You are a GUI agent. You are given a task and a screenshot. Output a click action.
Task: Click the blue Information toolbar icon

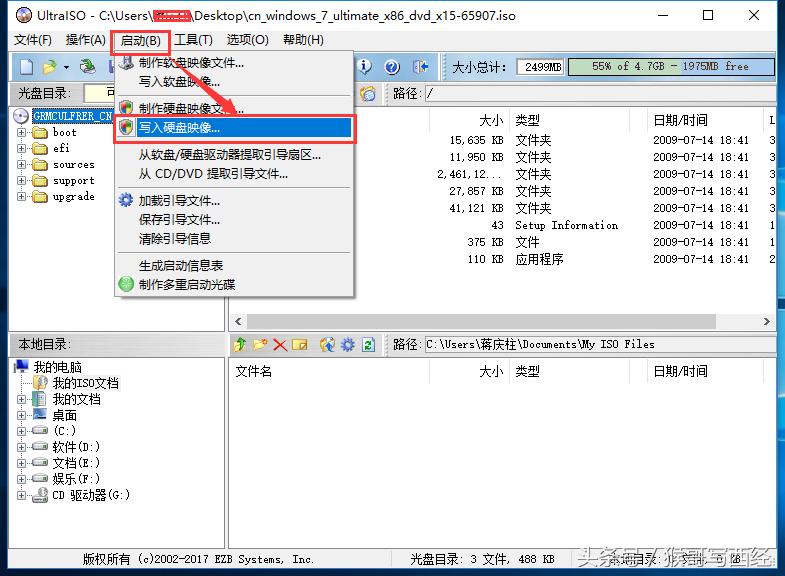tap(365, 67)
